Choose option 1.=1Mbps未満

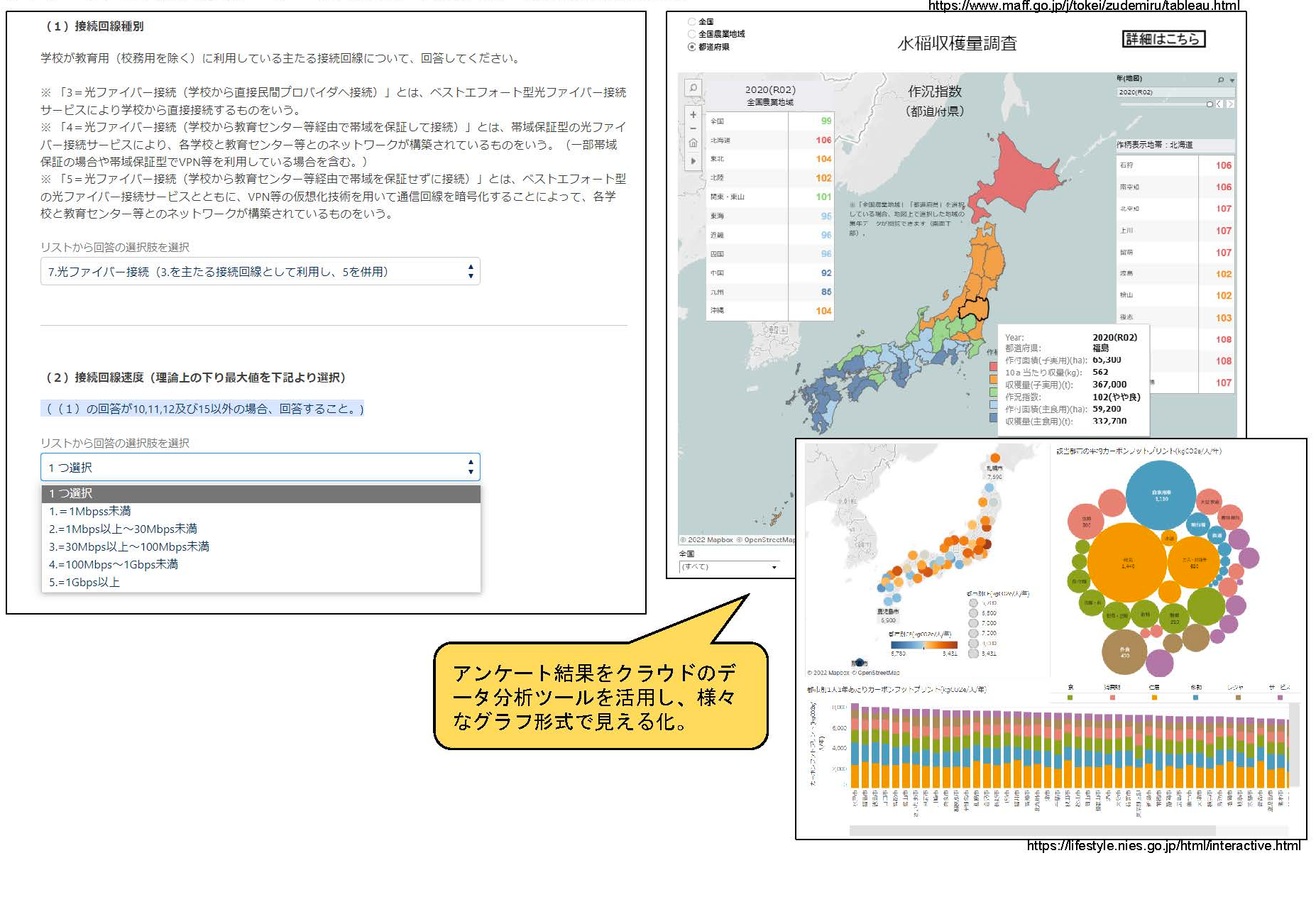pyautogui.click(x=261, y=512)
